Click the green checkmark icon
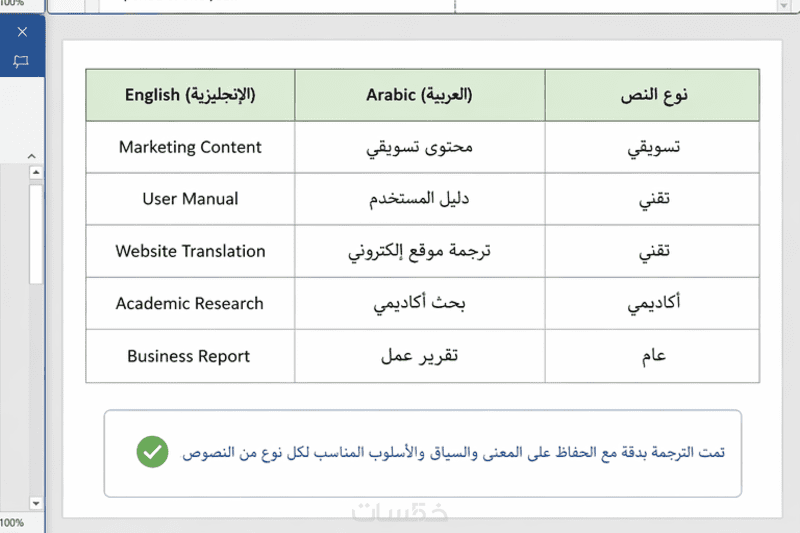Screen dimensions: 800x533 click(x=152, y=452)
